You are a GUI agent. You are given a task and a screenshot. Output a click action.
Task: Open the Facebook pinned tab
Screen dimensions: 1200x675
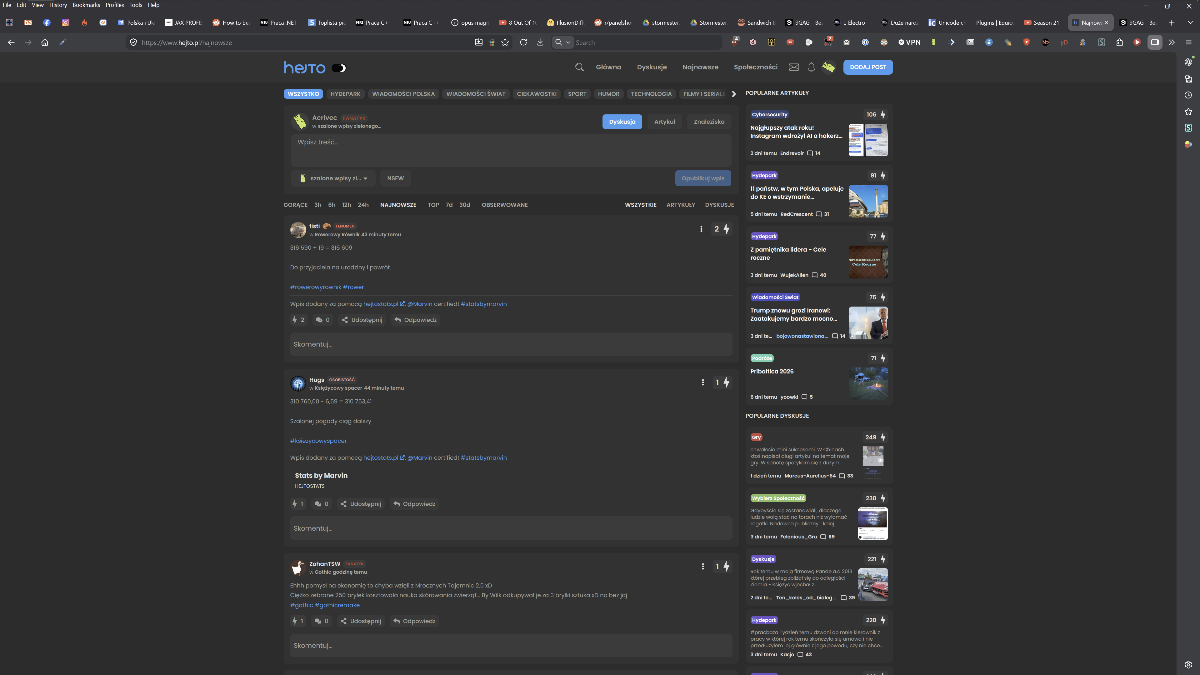point(46,22)
